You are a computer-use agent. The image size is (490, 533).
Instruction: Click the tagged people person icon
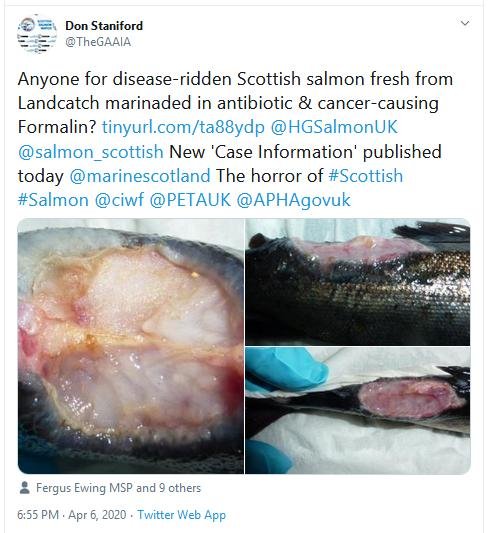(24, 488)
